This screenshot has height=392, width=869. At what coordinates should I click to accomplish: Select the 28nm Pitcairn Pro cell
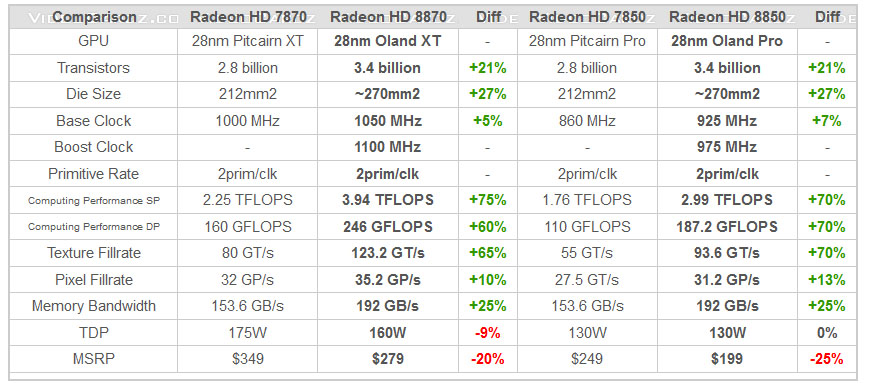point(587,41)
